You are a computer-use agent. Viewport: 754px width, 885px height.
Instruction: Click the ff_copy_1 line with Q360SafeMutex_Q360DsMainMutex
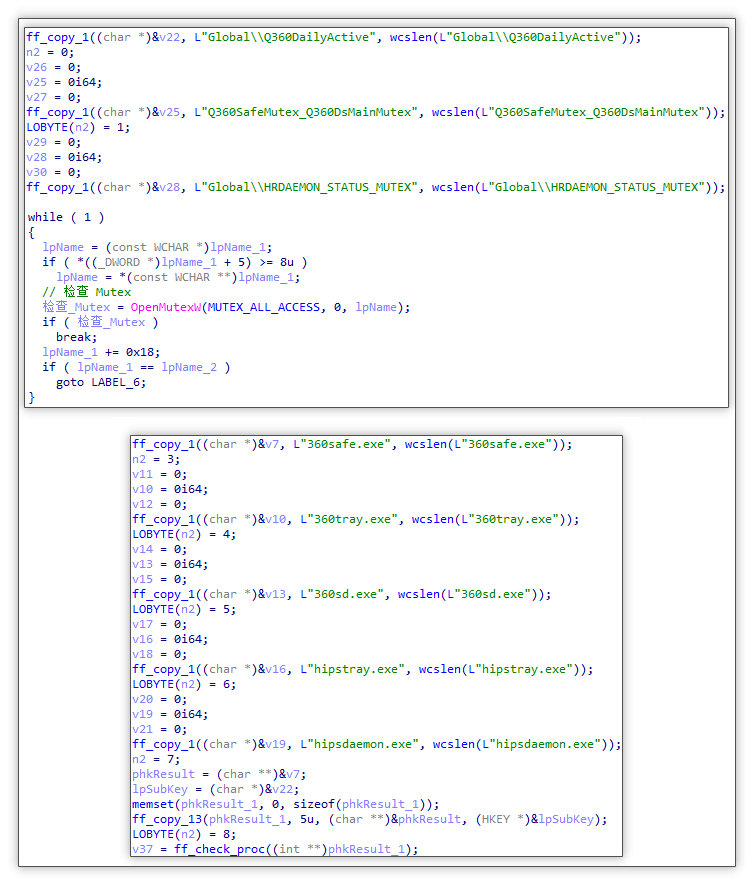pos(375,112)
